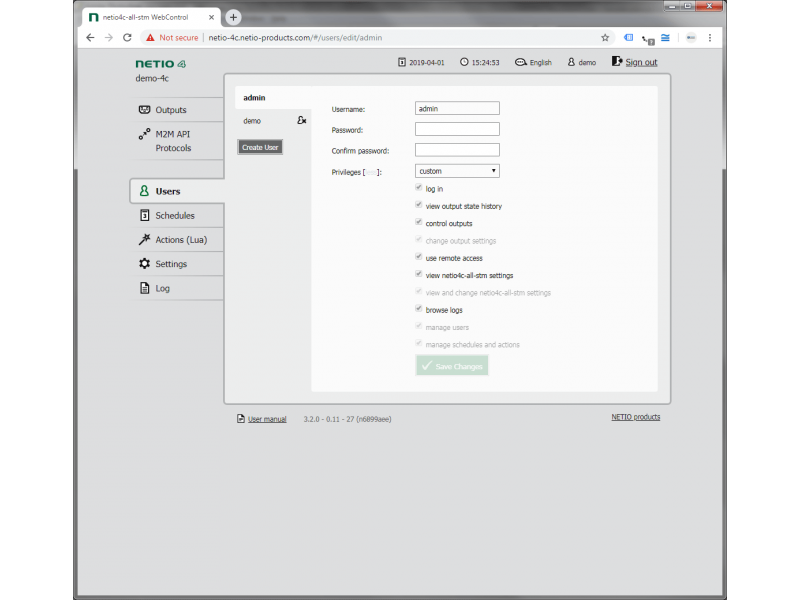Click the M2M API Protocols icon

[x=144, y=134]
